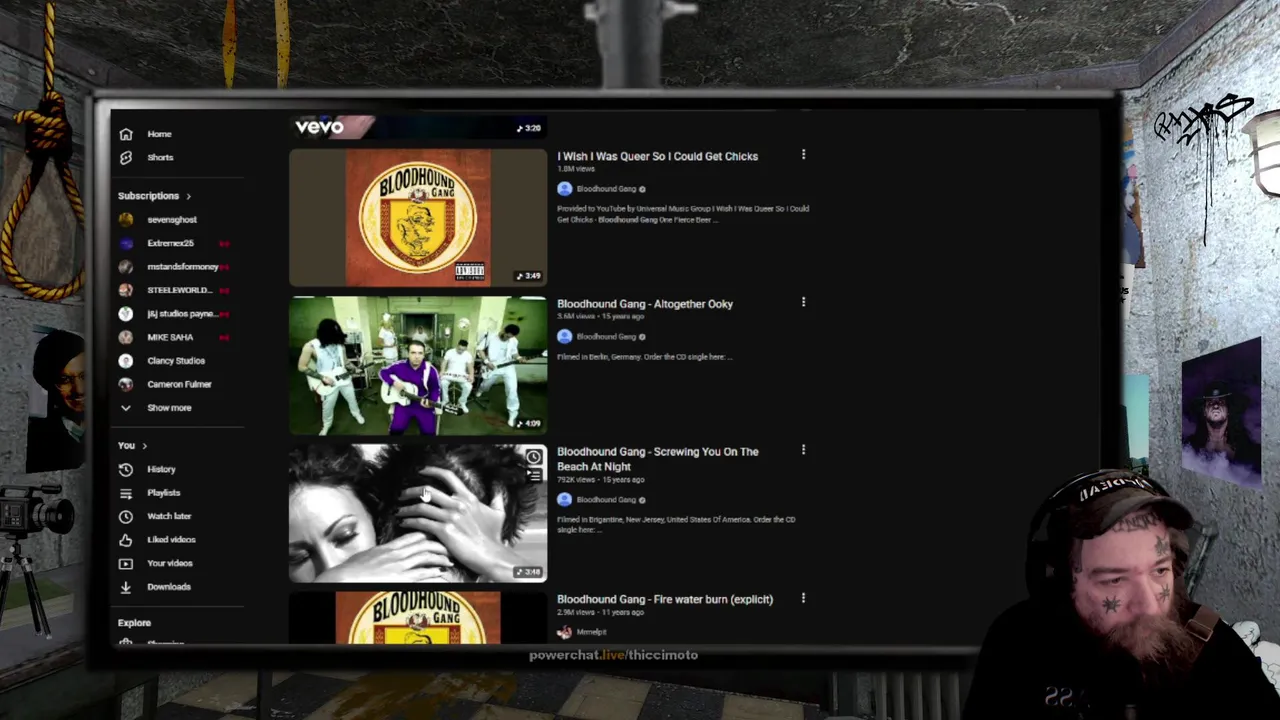Image resolution: width=1280 pixels, height=720 pixels.
Task: Add Screwing You On The Beach to Watch later
Action: pyautogui.click(x=534, y=458)
